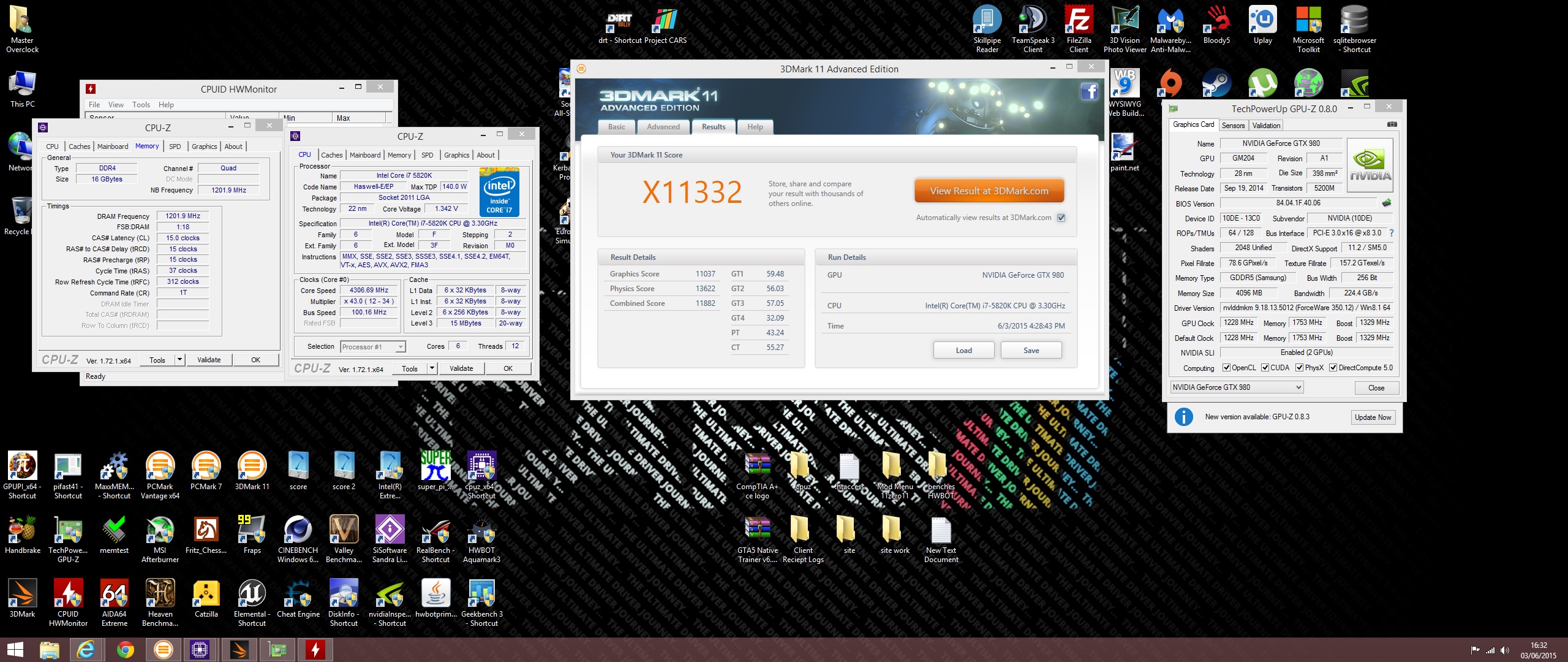Launch the CINEBENCH desktop icon
This screenshot has height=662, width=1568.
point(298,539)
